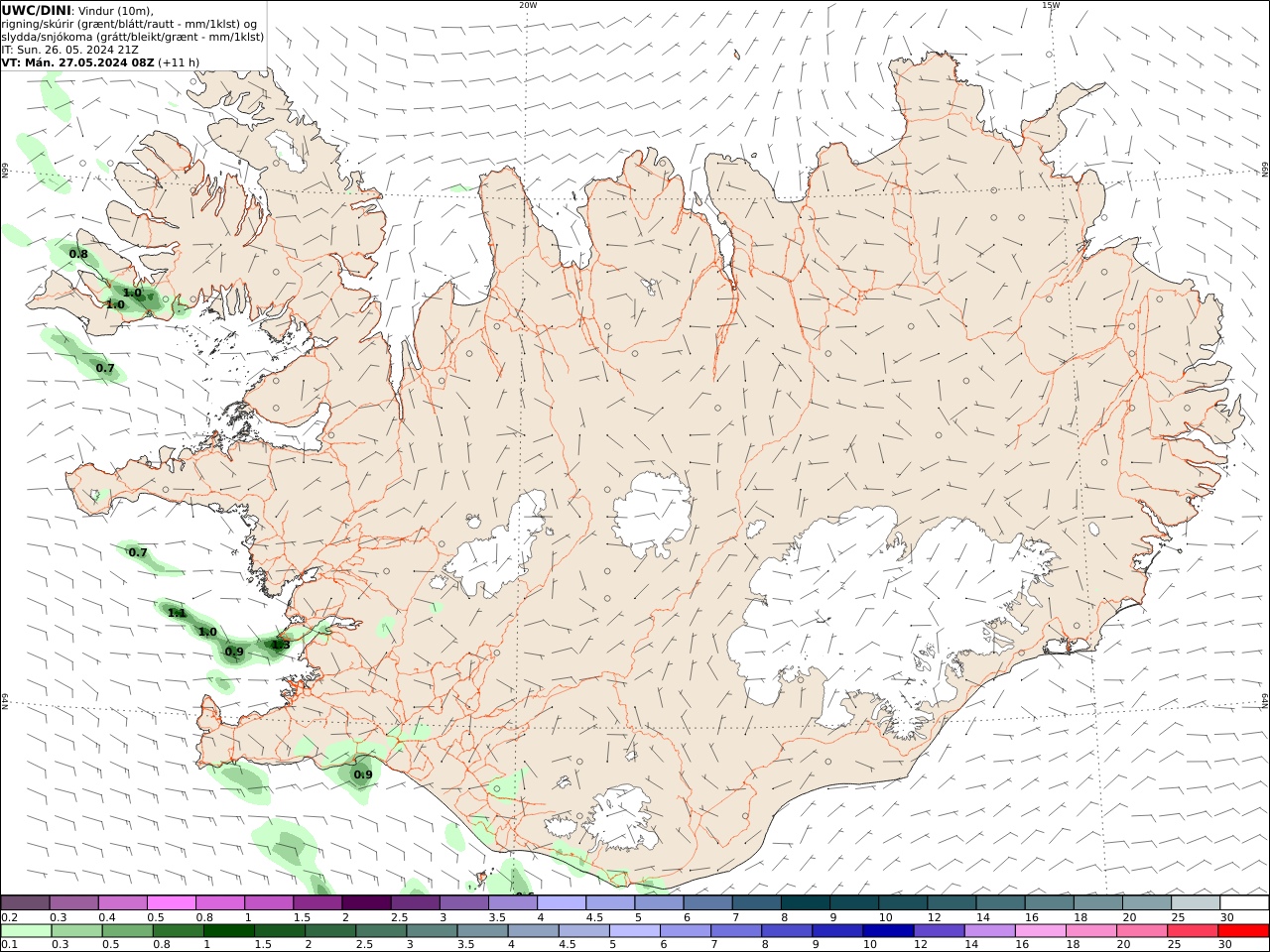This screenshot has height=952, width=1270.
Task: Click the medium green 0.5–0.8 rain swatch
Action: point(126,931)
